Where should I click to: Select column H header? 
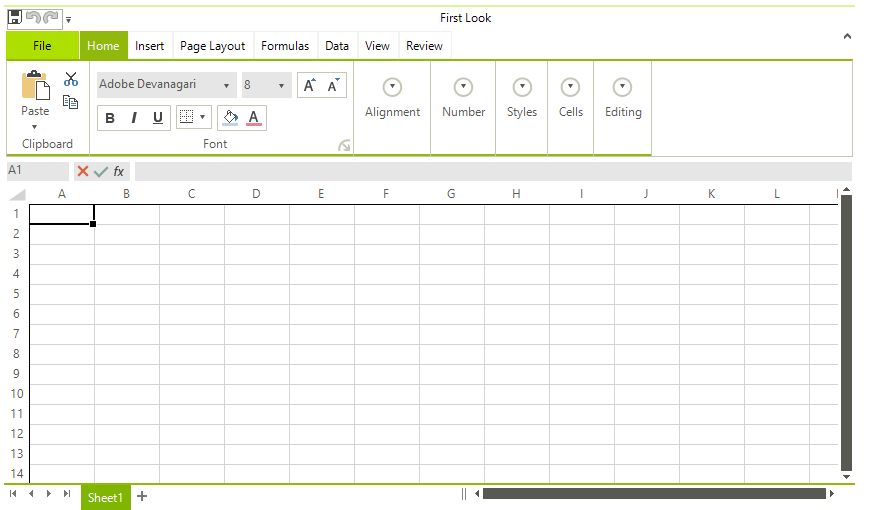pos(517,194)
